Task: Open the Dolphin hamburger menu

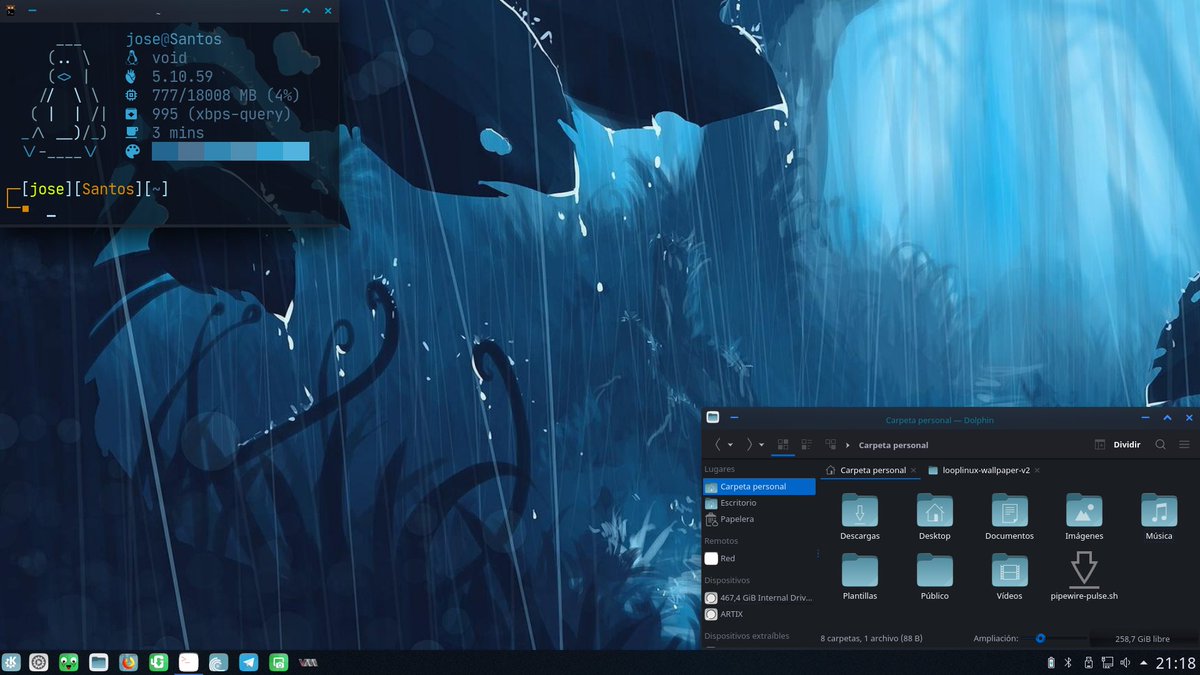Action: (1184, 444)
